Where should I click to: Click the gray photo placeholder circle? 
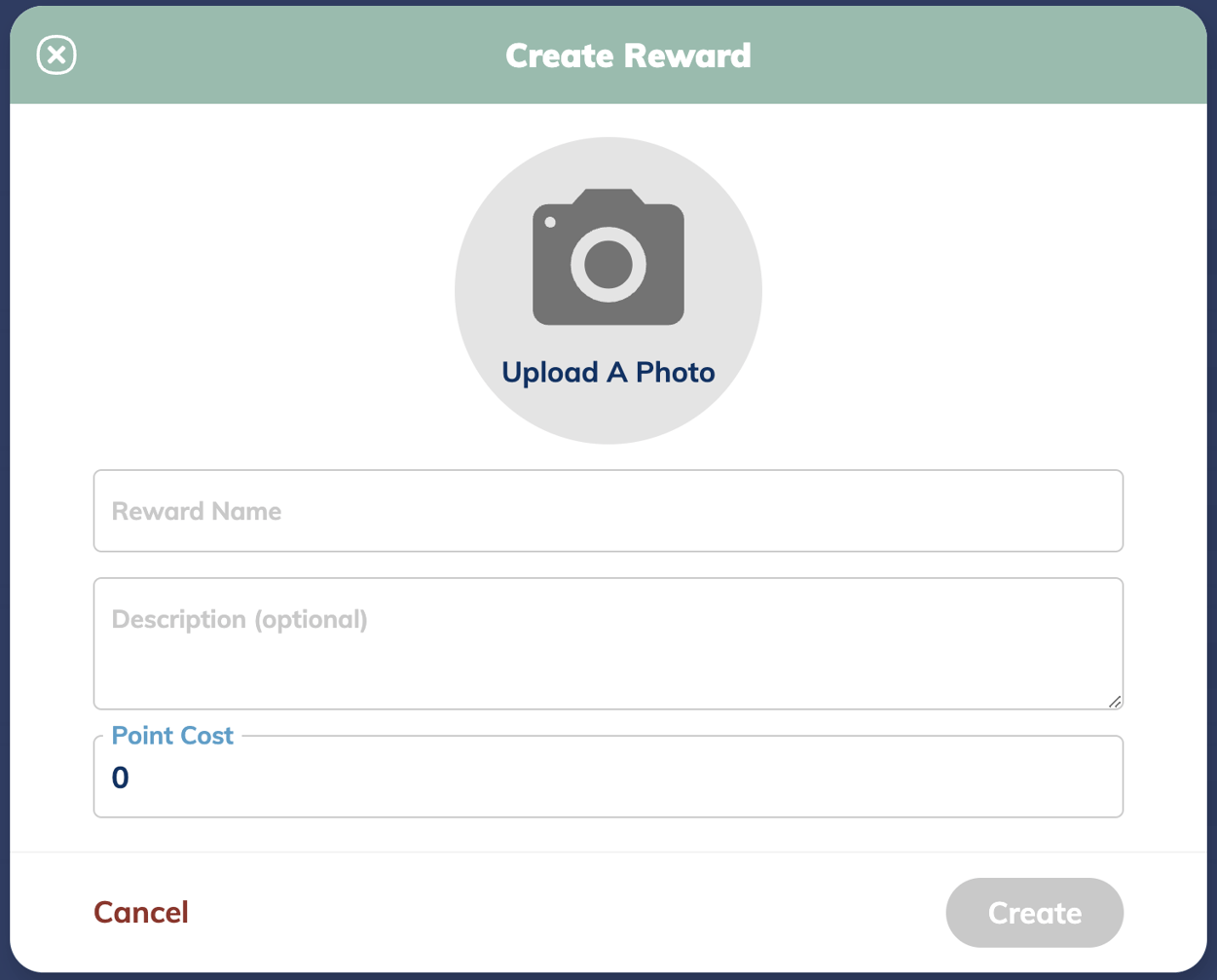coord(608,289)
